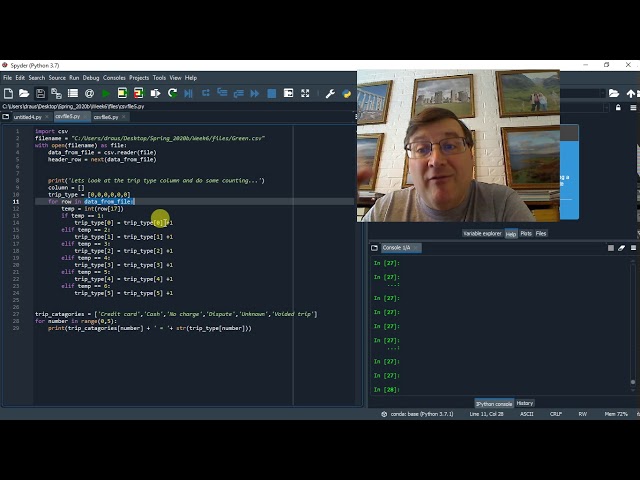Toggle fullscreen mode

305,93
